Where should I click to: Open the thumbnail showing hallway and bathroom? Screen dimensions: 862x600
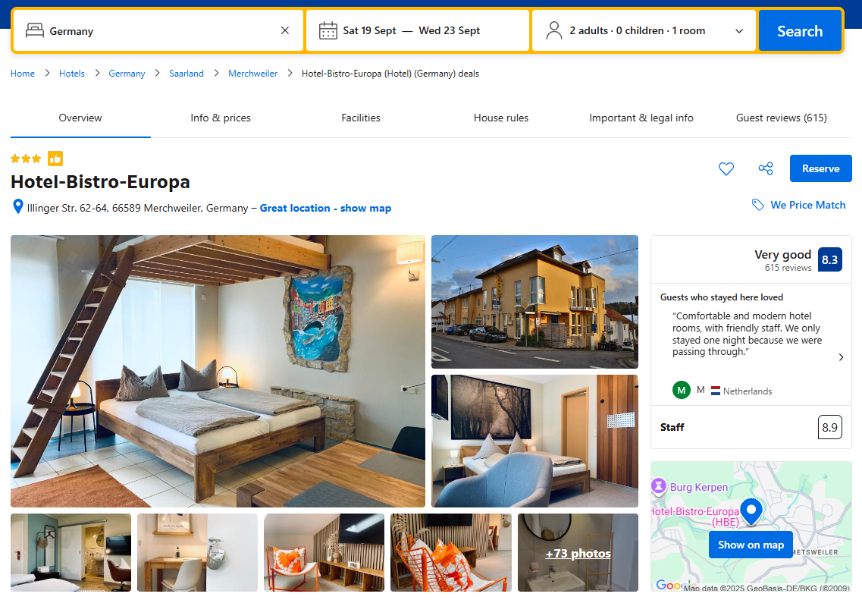click(x=71, y=553)
